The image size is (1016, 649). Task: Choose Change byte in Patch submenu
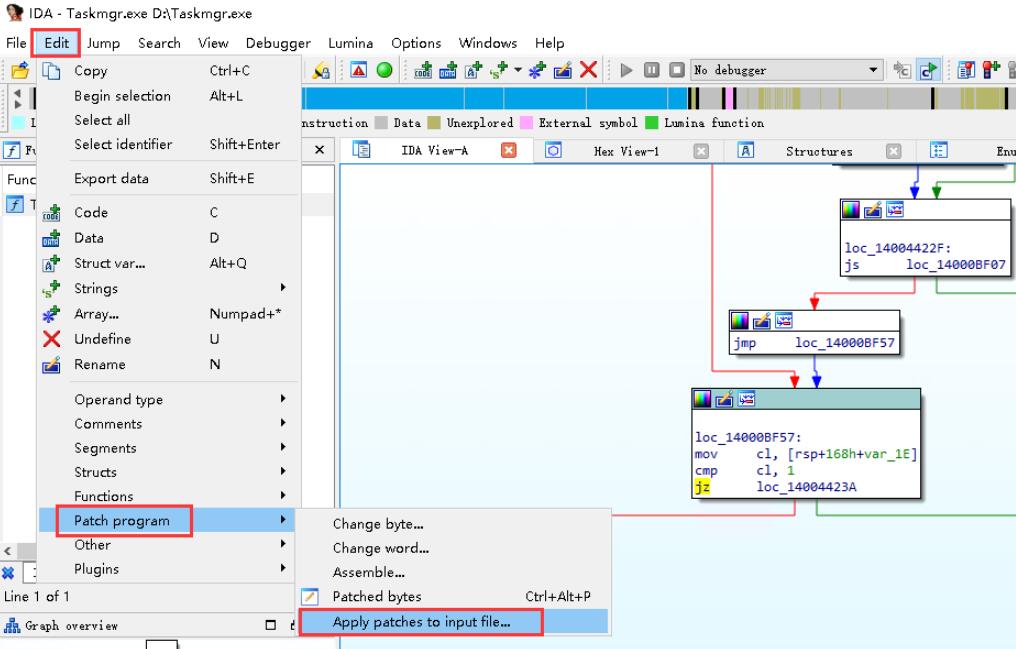tap(453, 524)
